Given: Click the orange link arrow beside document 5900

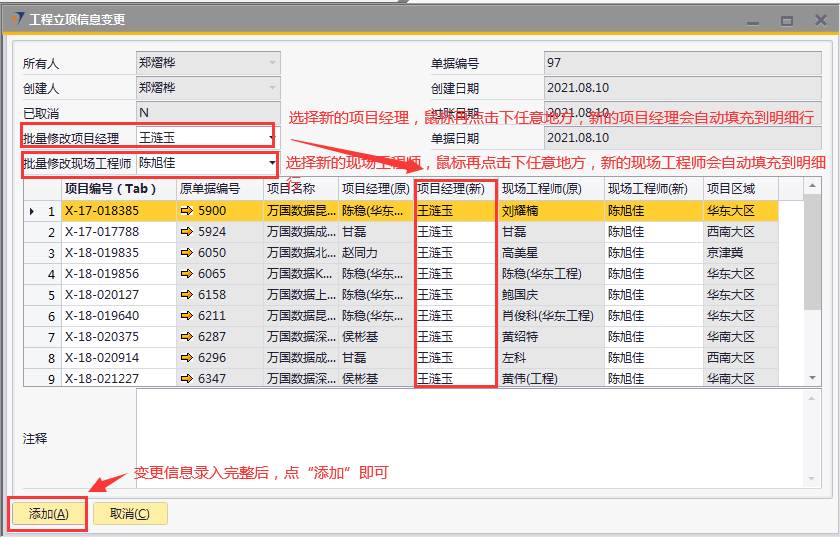Looking at the screenshot, I should tap(186, 211).
